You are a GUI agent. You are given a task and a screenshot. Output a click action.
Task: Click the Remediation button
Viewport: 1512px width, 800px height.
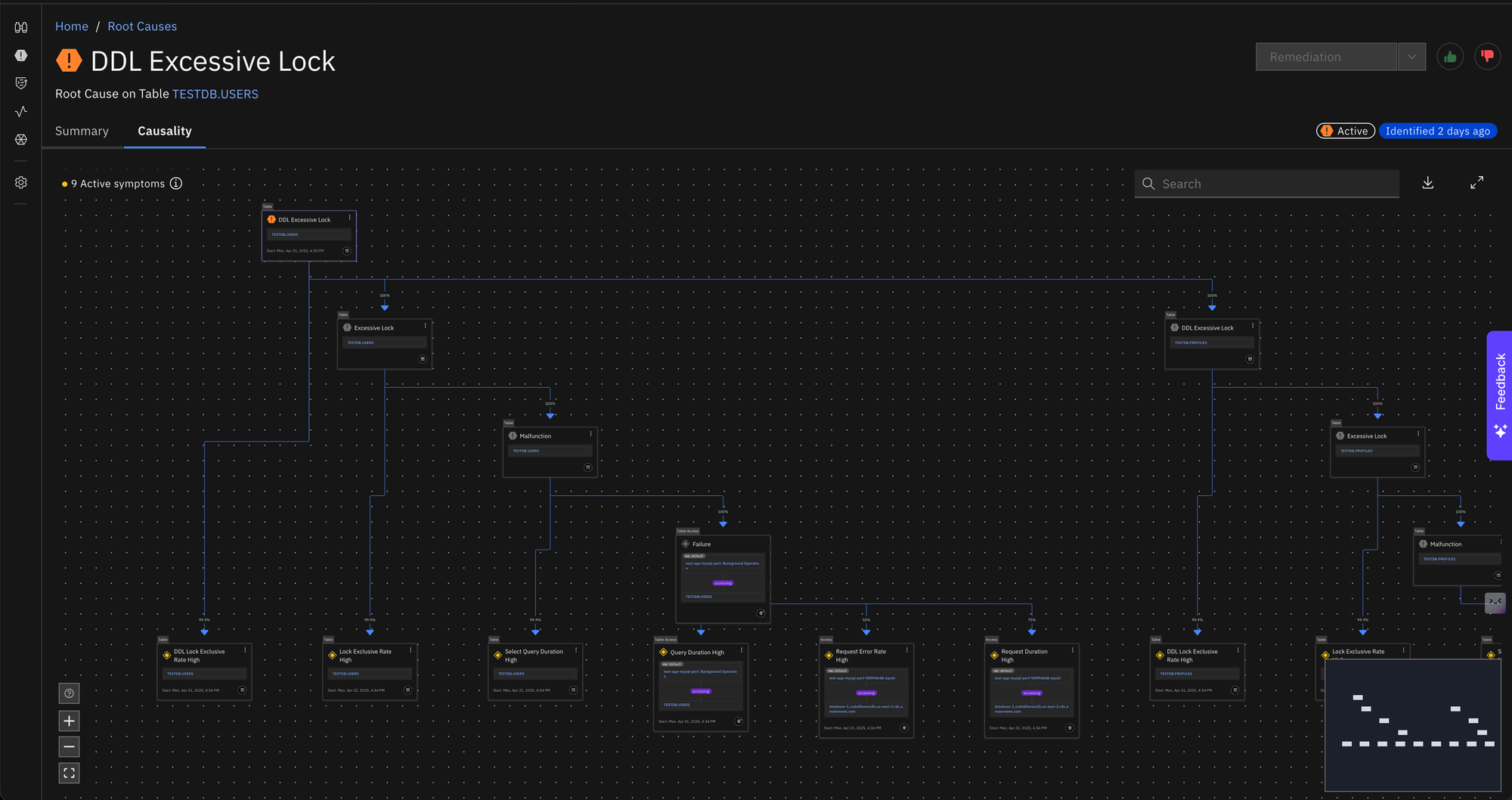point(1326,57)
